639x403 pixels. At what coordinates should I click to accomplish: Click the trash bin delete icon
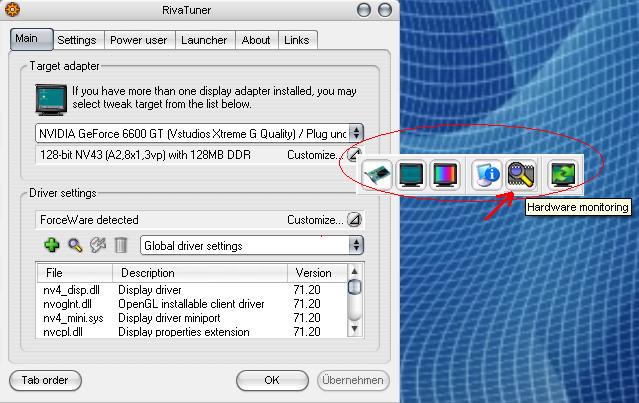coord(121,245)
